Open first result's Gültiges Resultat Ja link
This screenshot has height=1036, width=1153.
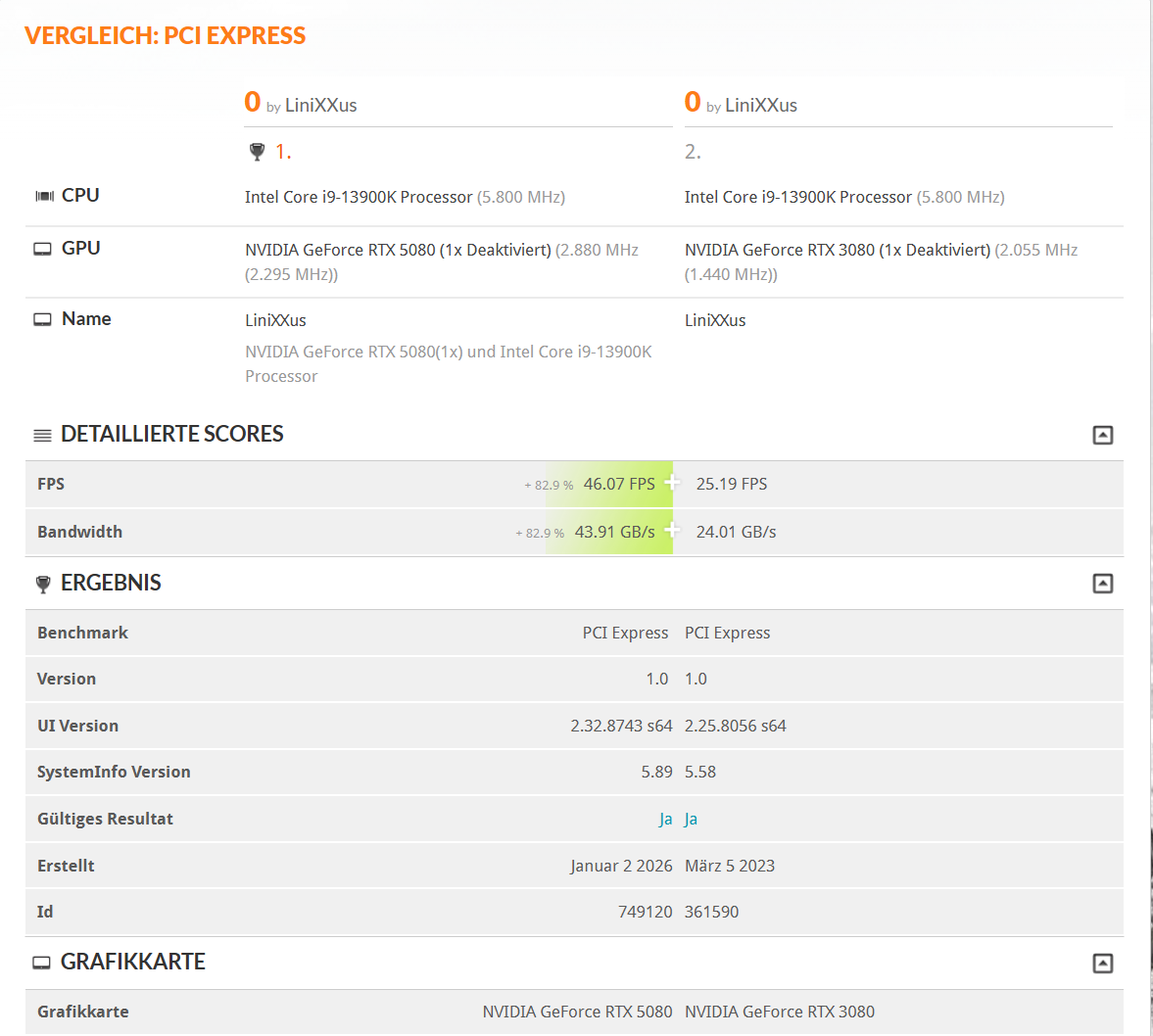(665, 819)
